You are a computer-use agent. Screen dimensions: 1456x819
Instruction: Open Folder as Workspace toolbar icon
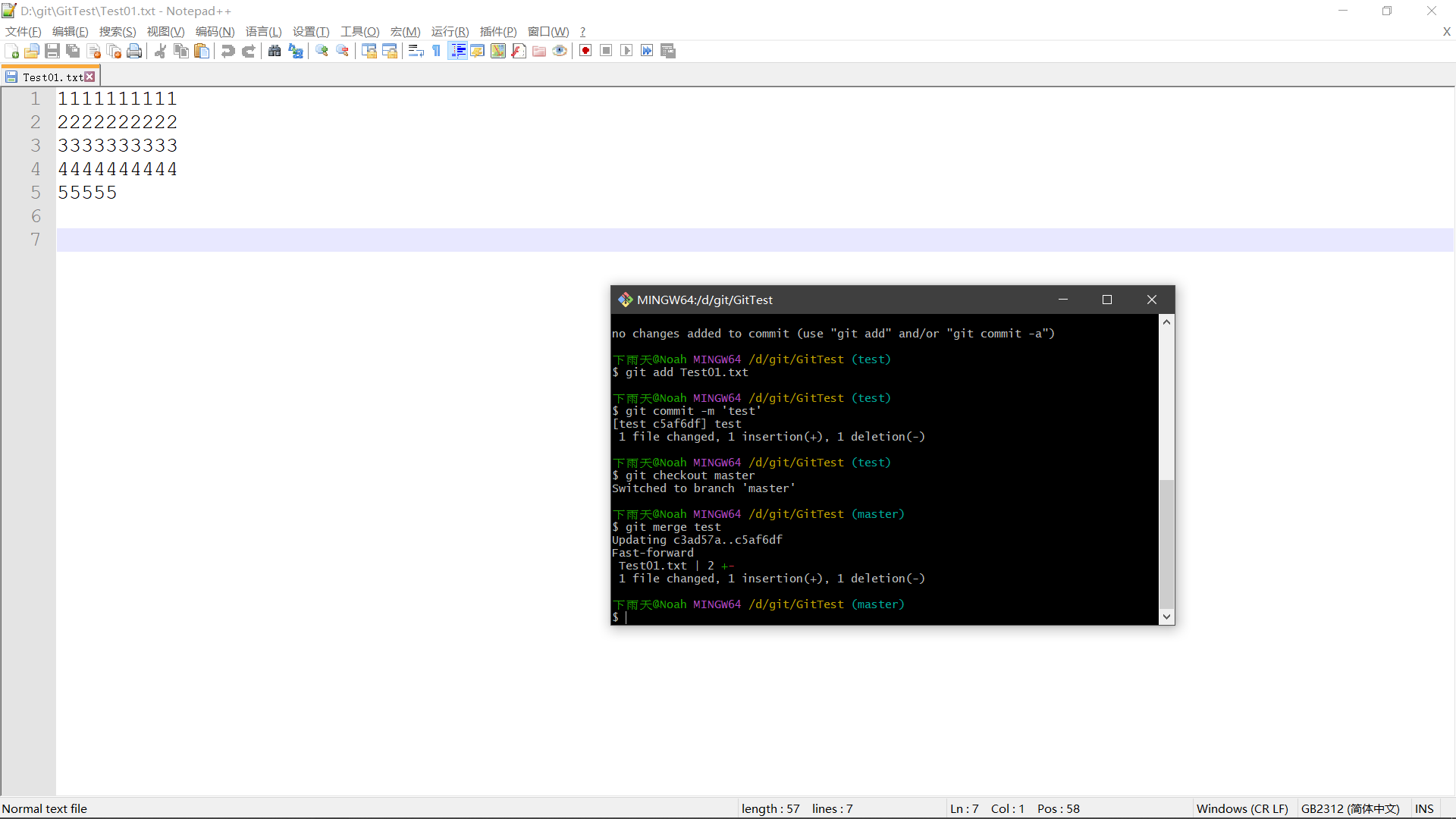point(538,51)
